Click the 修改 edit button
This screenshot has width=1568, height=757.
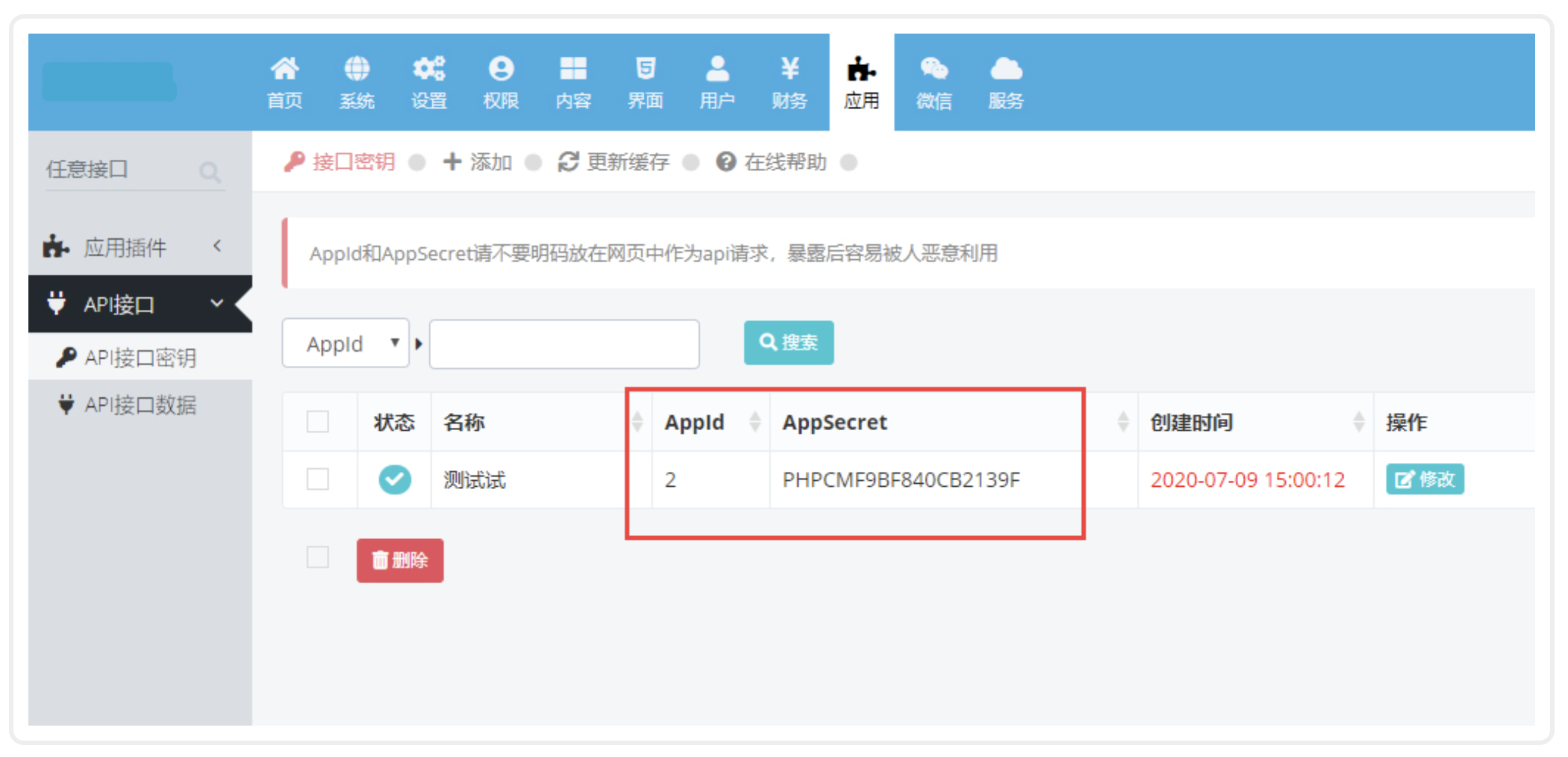pyautogui.click(x=1425, y=479)
